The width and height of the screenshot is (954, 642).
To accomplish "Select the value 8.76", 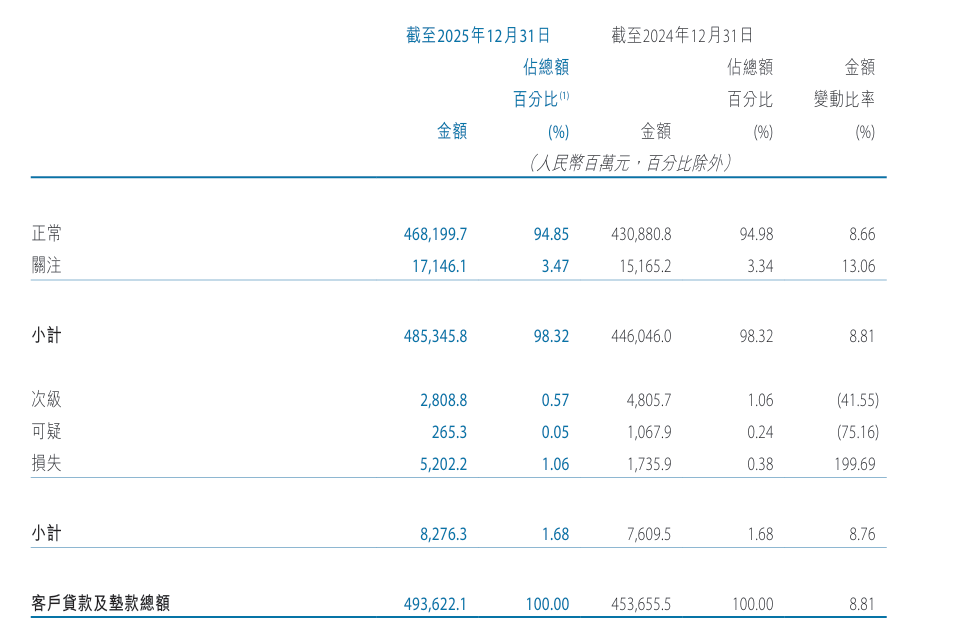I will (862, 534).
